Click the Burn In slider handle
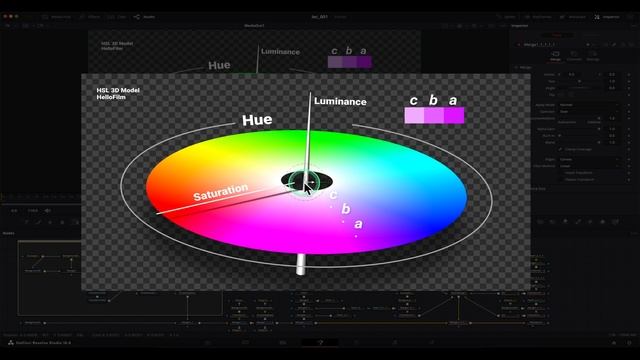 (x=560, y=136)
